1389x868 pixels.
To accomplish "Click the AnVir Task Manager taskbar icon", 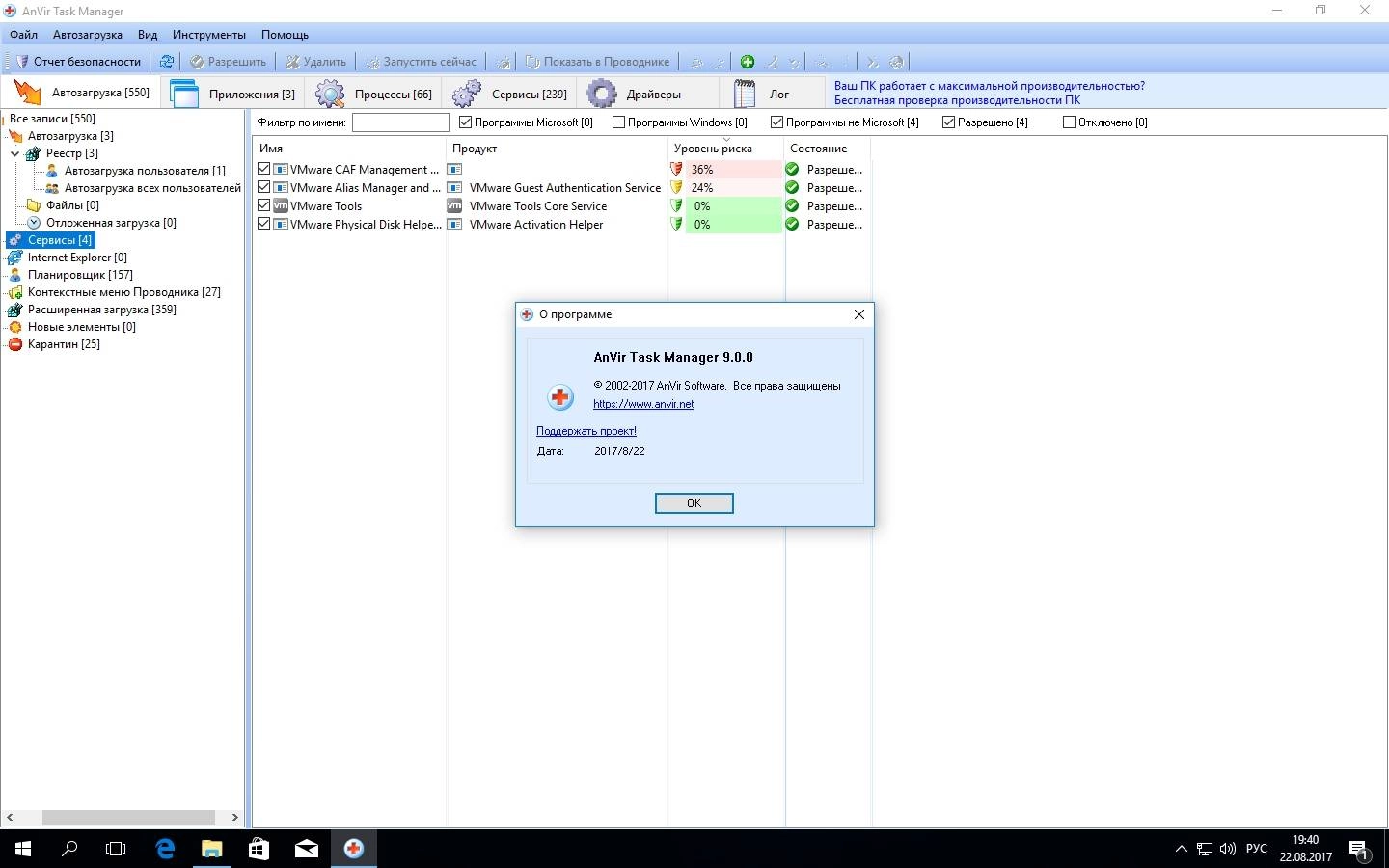I will point(353,849).
